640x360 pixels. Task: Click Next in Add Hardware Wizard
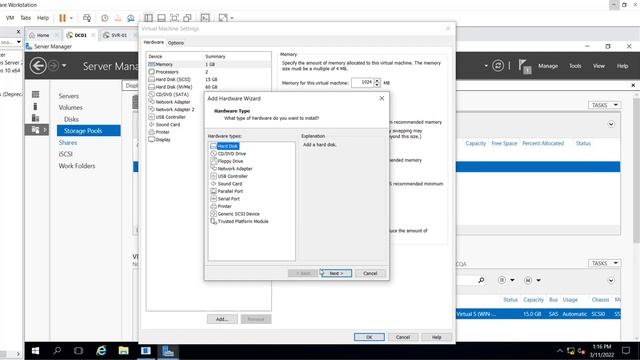pos(336,273)
